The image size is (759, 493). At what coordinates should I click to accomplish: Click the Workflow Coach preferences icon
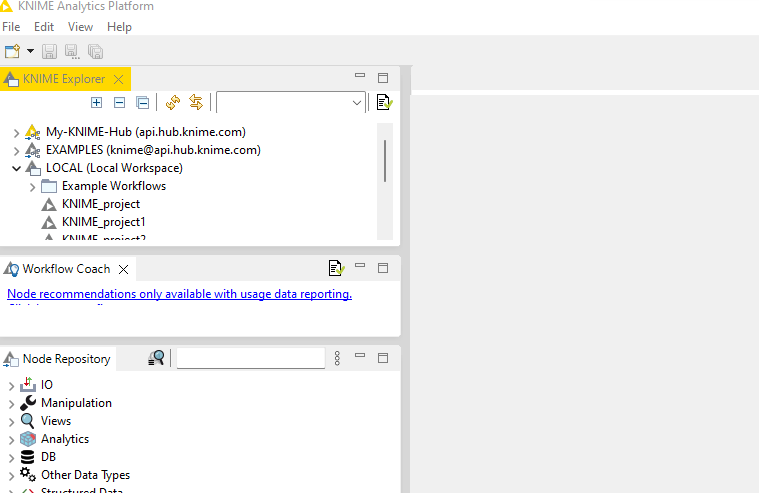pyautogui.click(x=336, y=268)
